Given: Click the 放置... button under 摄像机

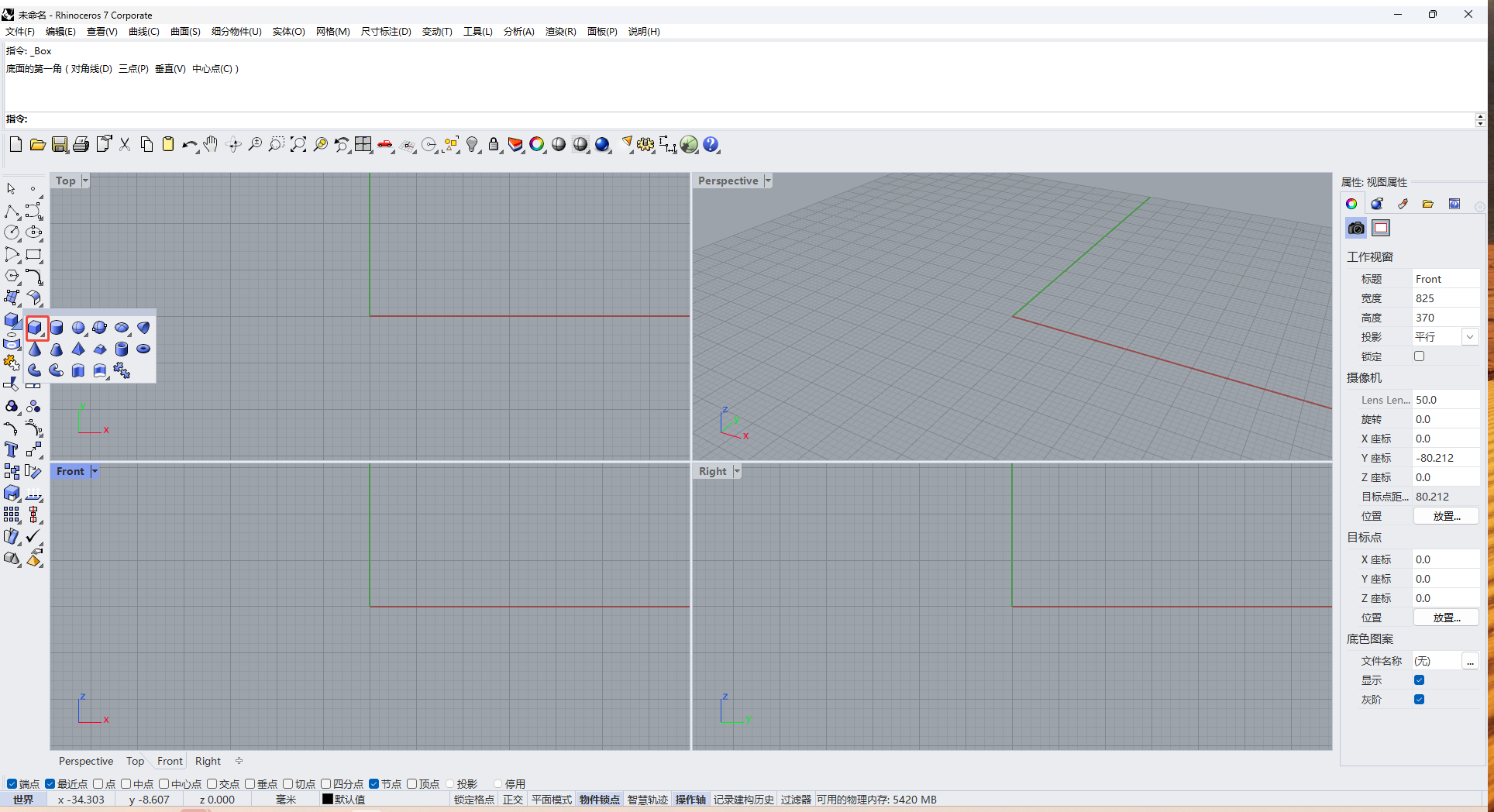Looking at the screenshot, I should click(x=1446, y=516).
